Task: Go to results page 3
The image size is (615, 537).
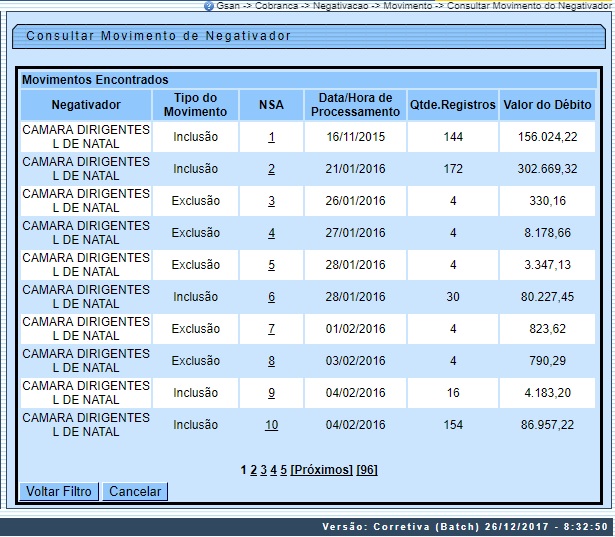Action: [264, 469]
